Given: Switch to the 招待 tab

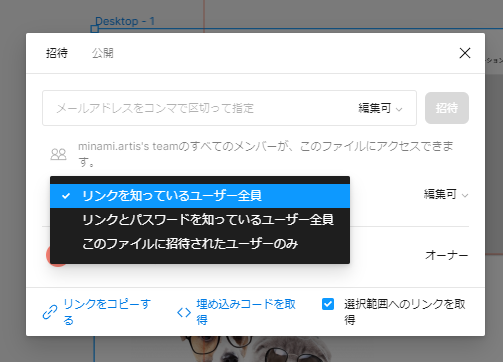Looking at the screenshot, I should click(x=57, y=53).
